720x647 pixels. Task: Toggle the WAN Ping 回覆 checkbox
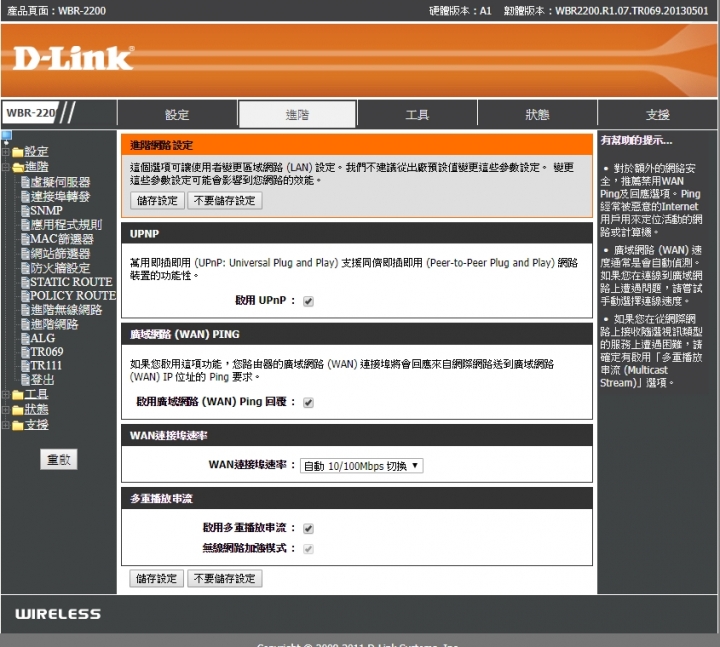coord(308,403)
